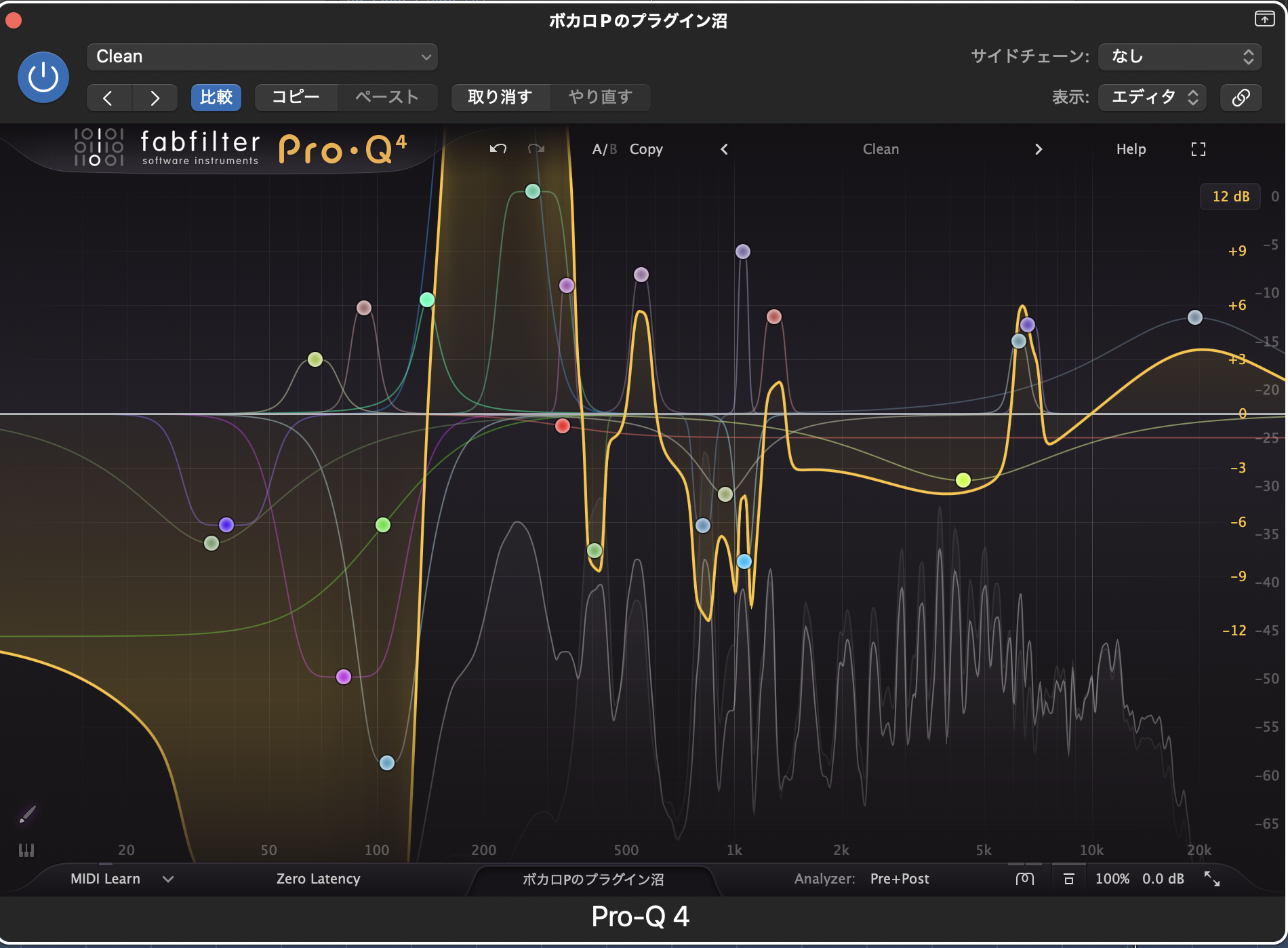Toggle the A/B state switch
This screenshot has height=948, width=1288.
[604, 149]
